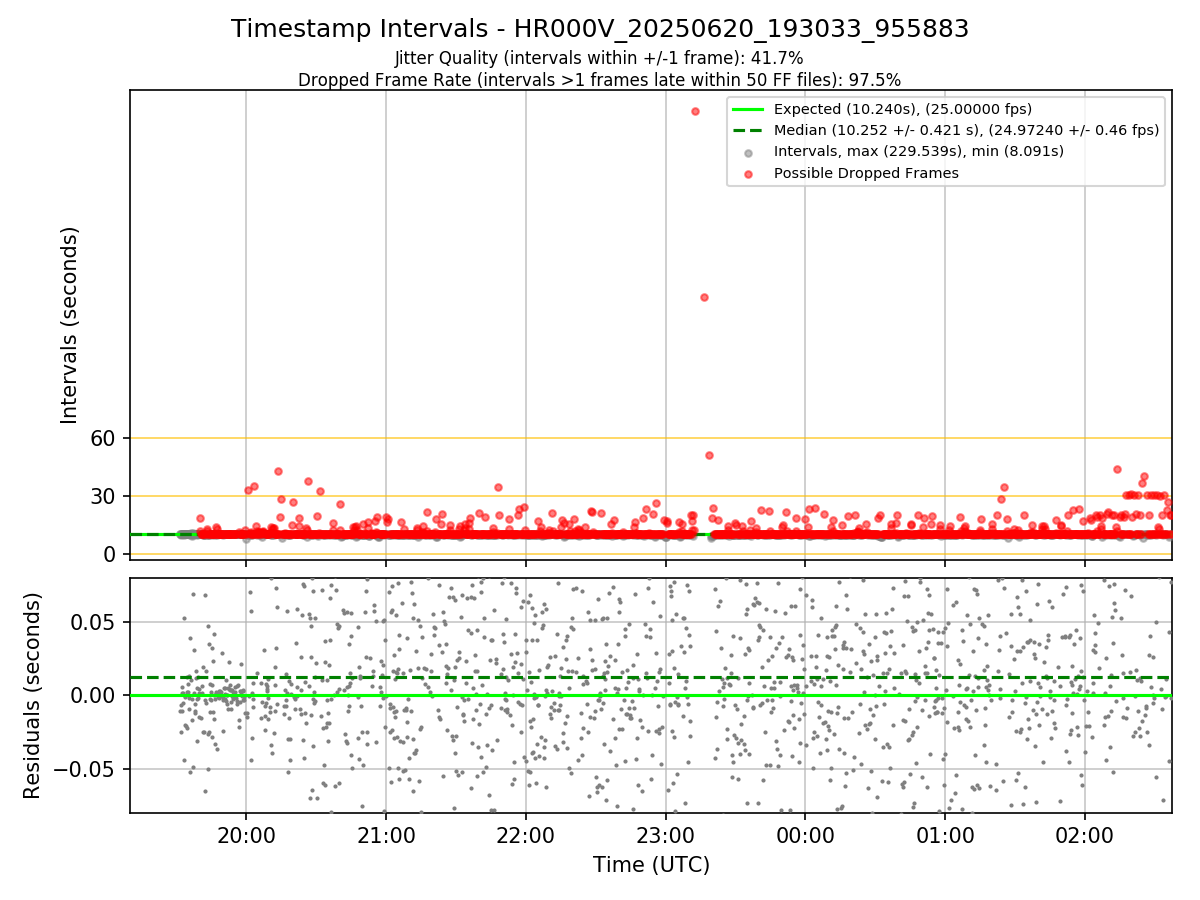This screenshot has width=1200, height=900.
Task: Click the 'Dropped Frame Rate' 97.5% subtitle
Action: 600,79
